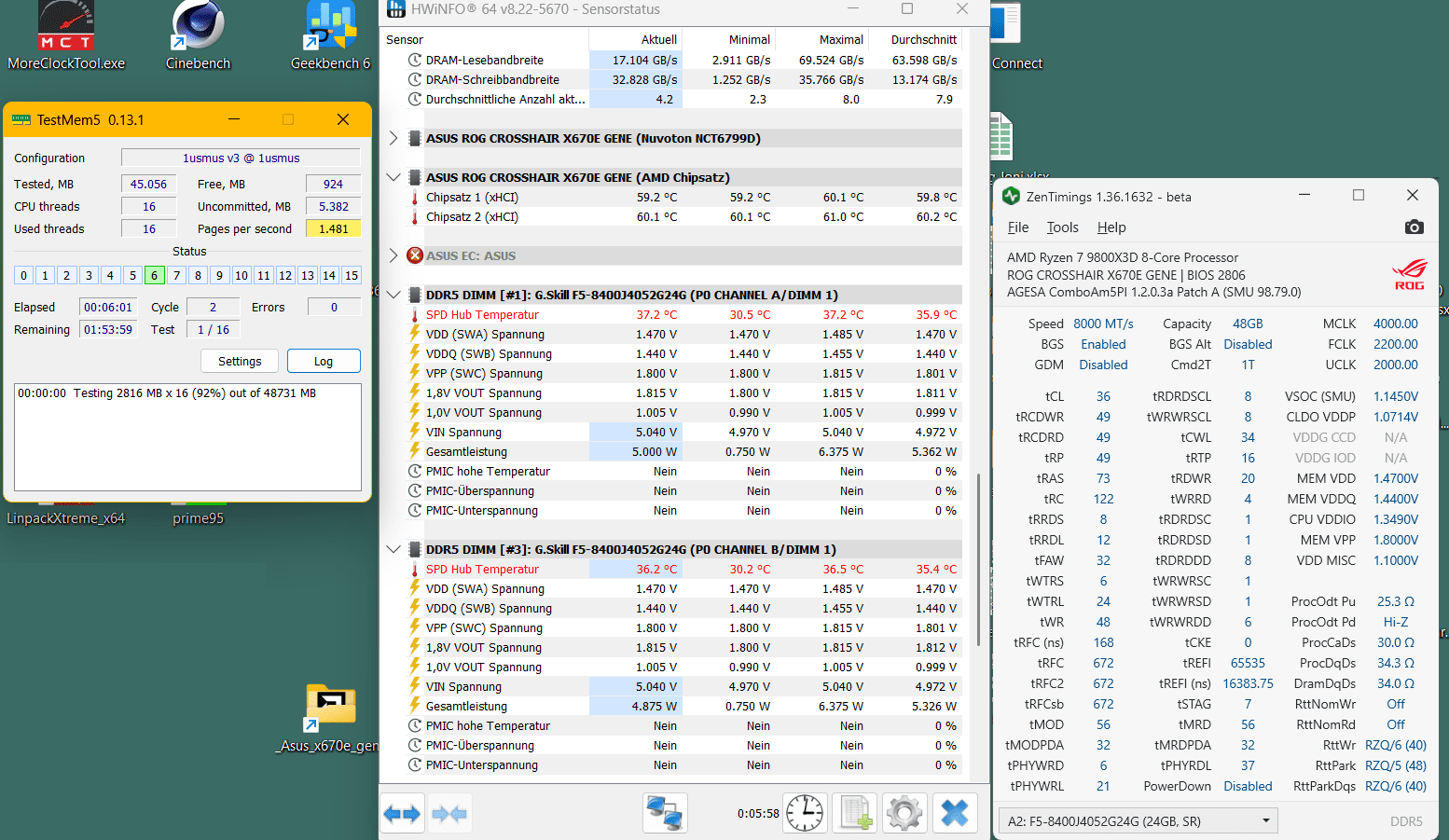Collapse DDR5 DIMM [#3] sensor group
Viewport: 1449px width, 840px height.
tap(393, 549)
